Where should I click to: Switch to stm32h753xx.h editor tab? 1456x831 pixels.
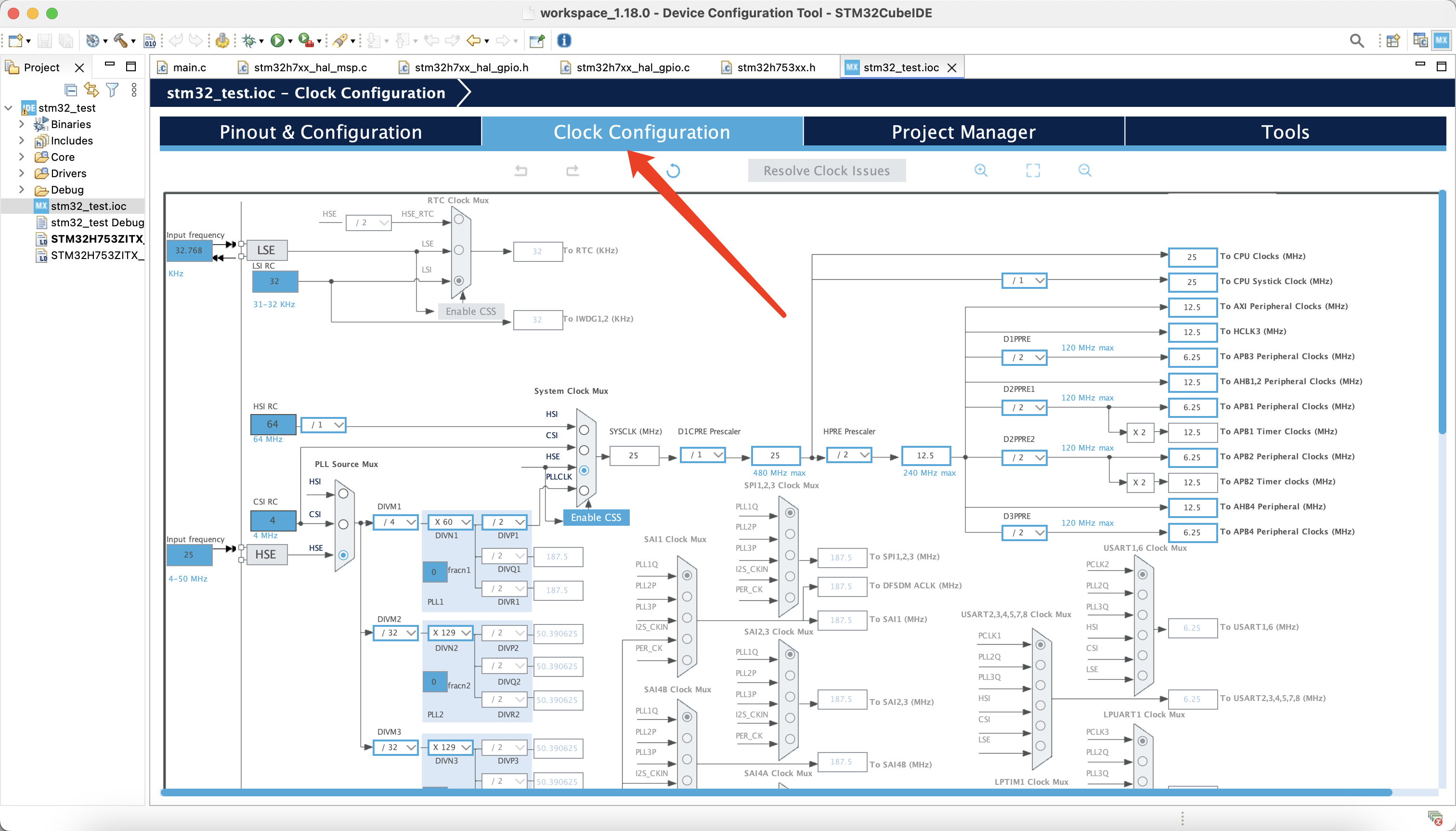[x=769, y=67]
